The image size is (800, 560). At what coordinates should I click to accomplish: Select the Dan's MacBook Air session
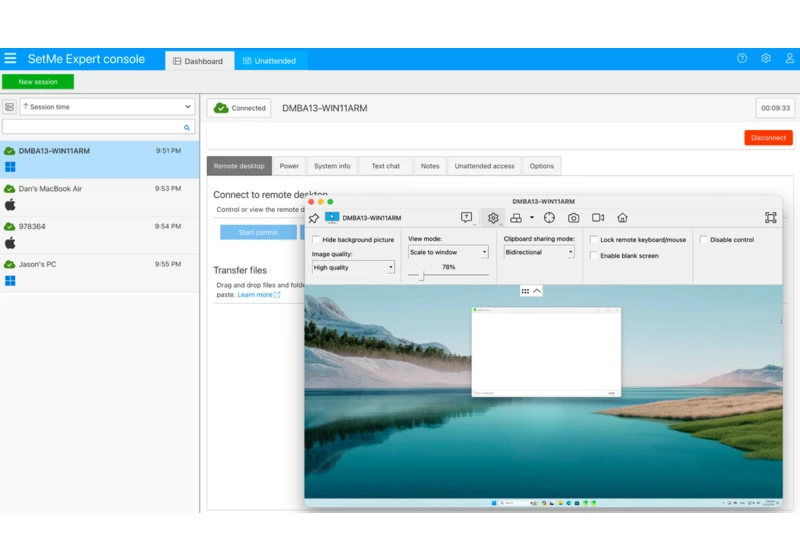99,197
